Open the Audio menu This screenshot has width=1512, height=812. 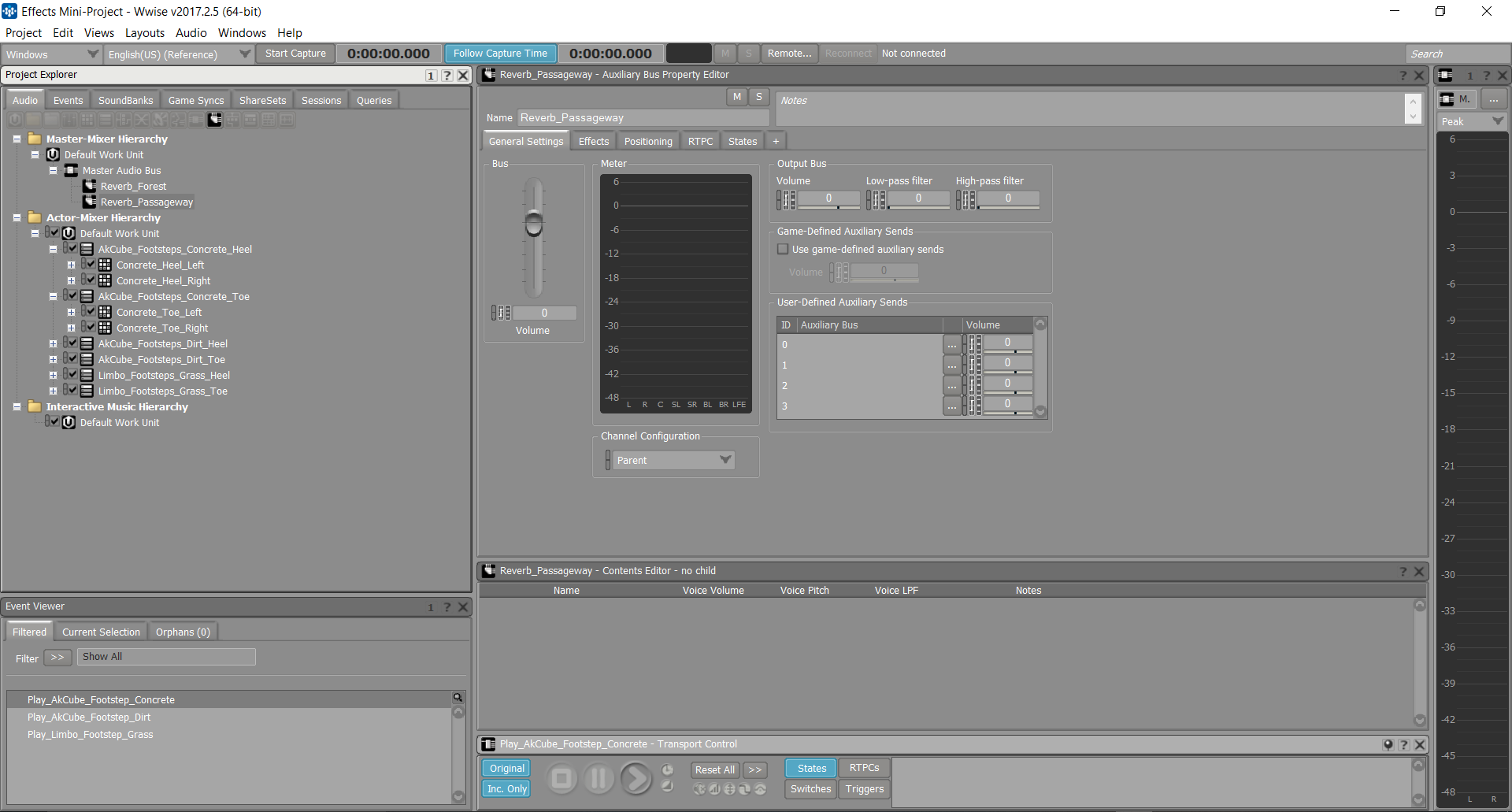pos(191,33)
